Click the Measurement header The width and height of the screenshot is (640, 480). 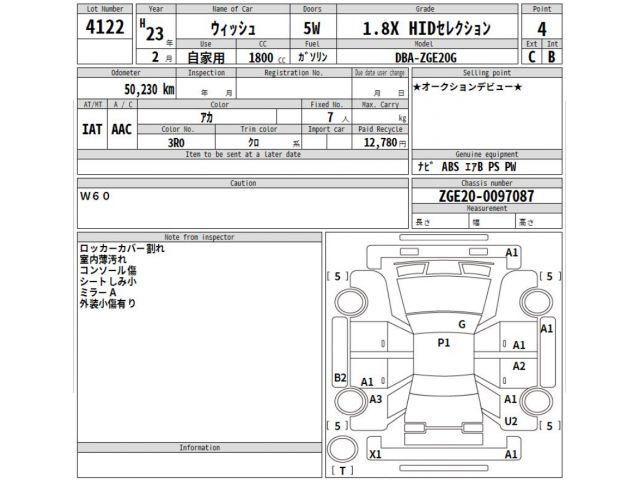pos(487,209)
